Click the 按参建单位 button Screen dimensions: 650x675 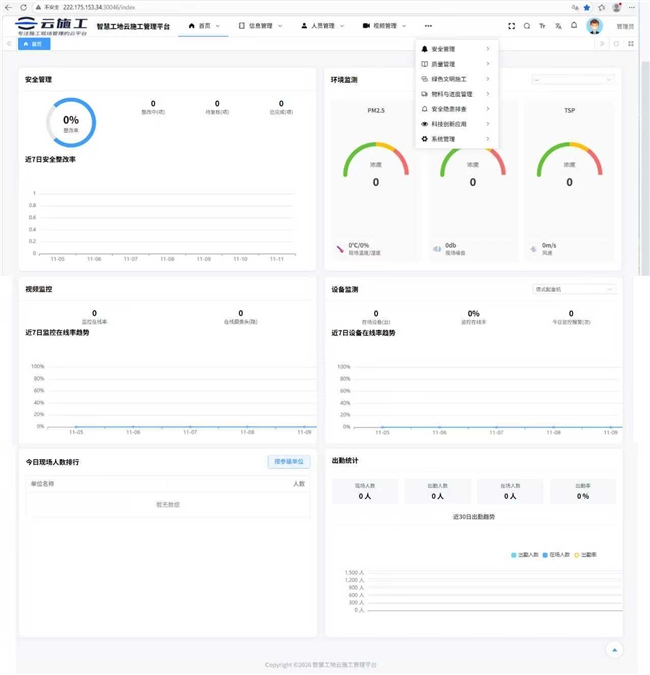289,461
